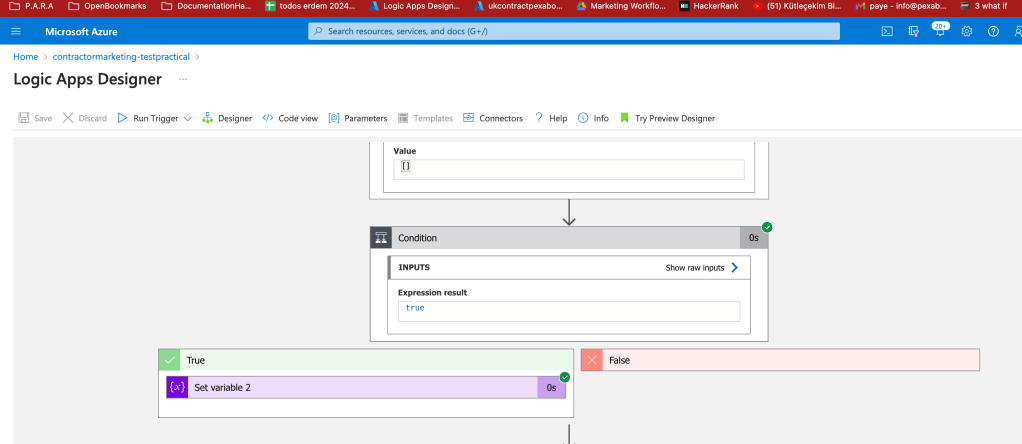Open the Connectors menu item

[493, 118]
